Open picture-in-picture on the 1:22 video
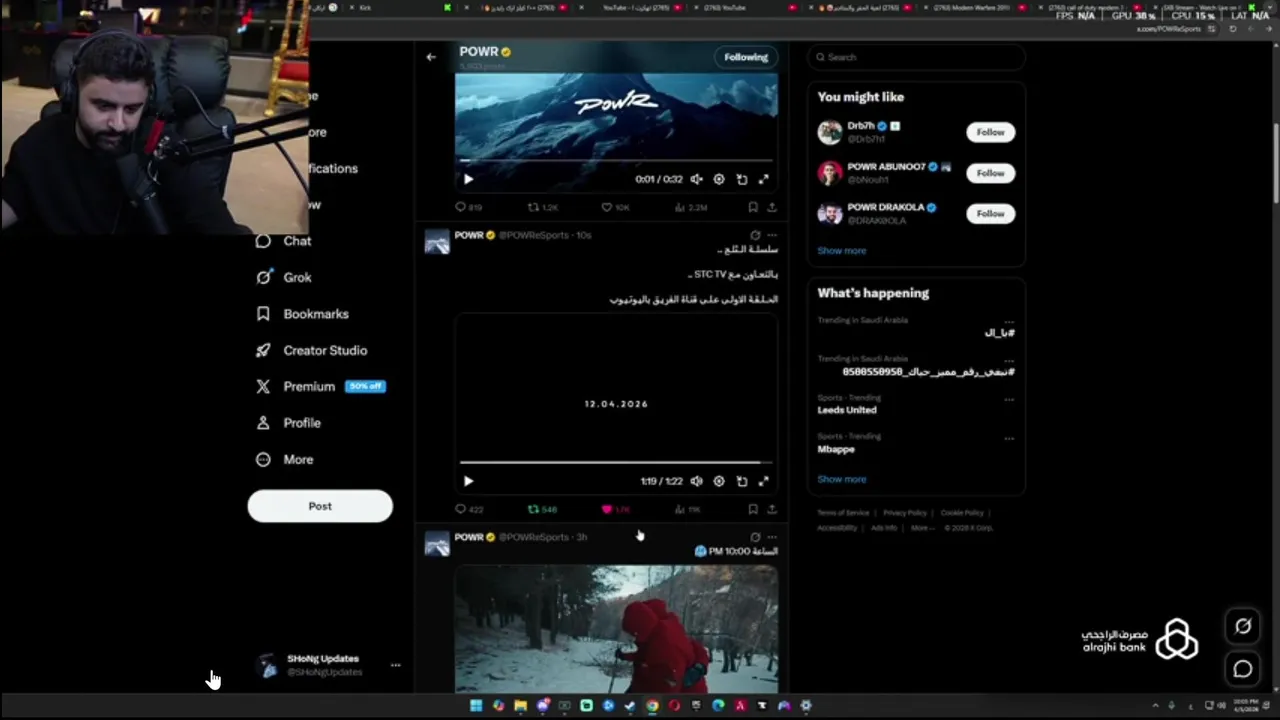Screen dimensions: 1280x720 [742, 481]
